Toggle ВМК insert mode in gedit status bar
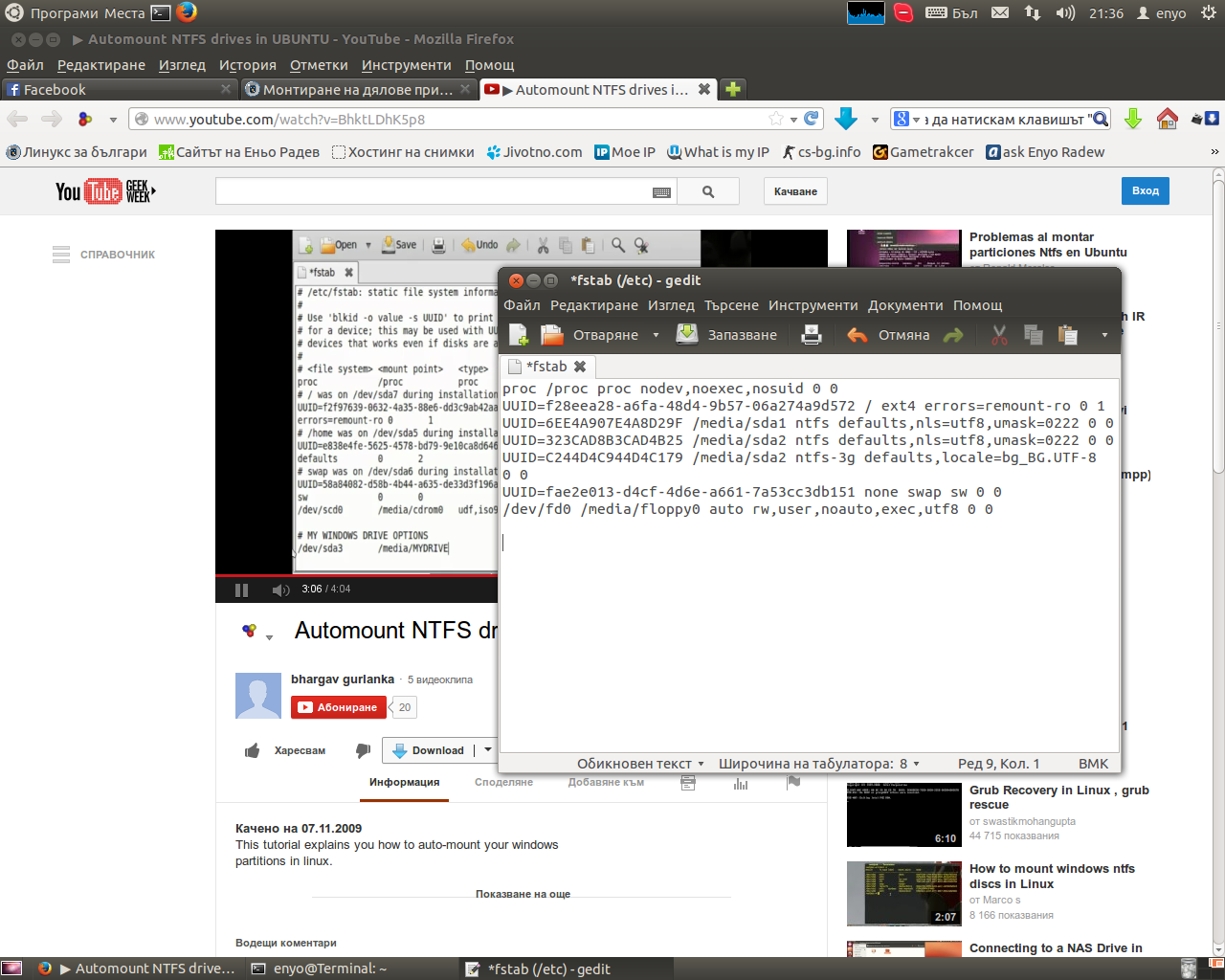1225x980 pixels. pos(1093,764)
